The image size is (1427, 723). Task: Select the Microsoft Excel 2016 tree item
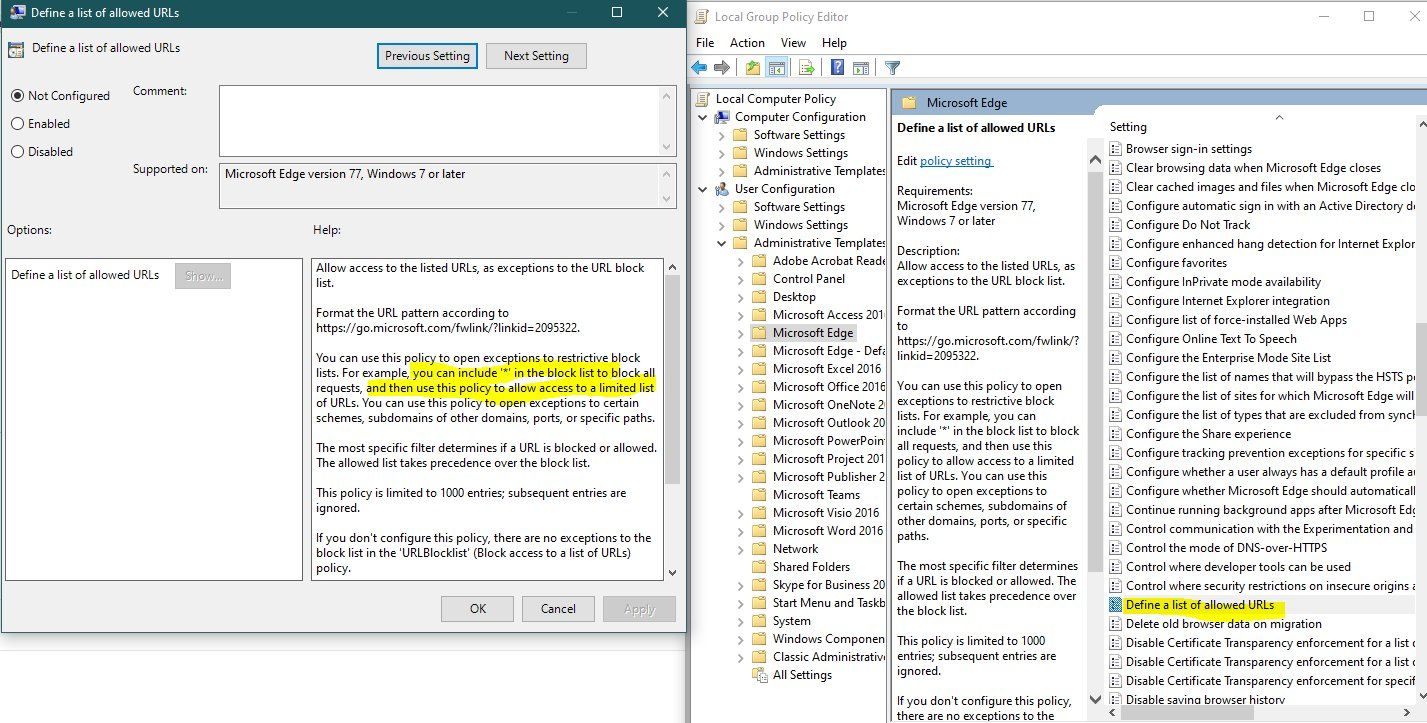pos(828,369)
